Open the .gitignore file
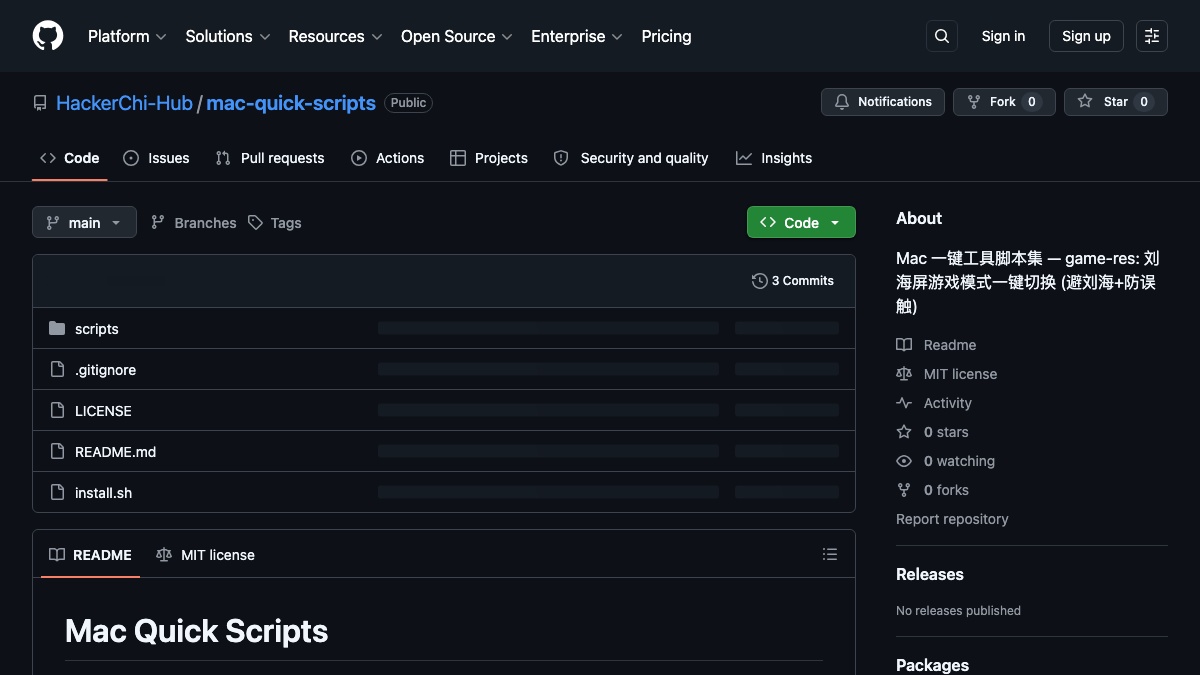Screen dimensions: 1200x675 [105, 370]
